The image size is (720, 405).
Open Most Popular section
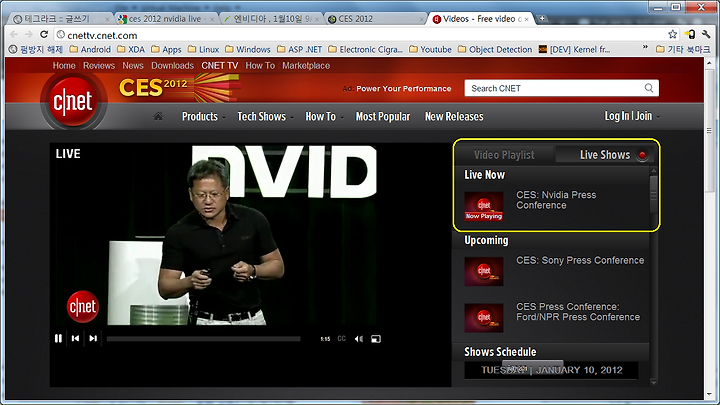pyautogui.click(x=382, y=117)
